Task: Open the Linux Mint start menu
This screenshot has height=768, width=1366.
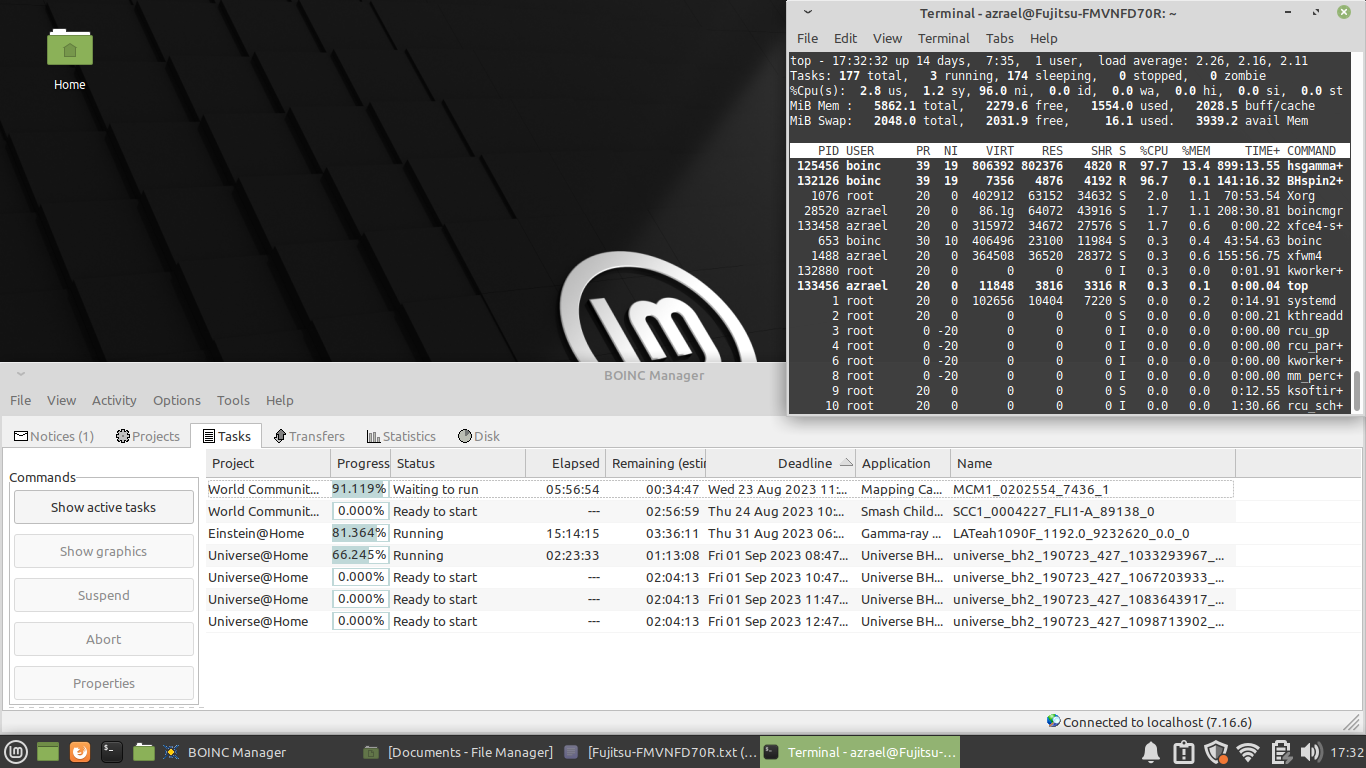Action: [x=16, y=752]
